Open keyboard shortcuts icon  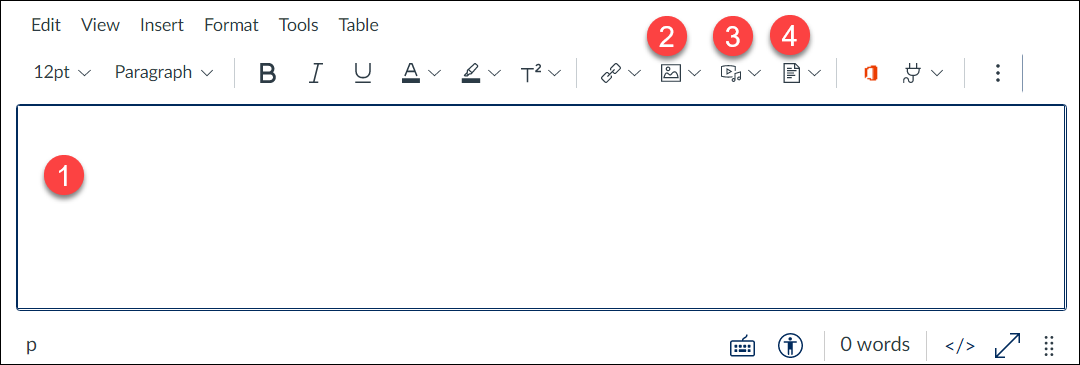[x=742, y=344]
